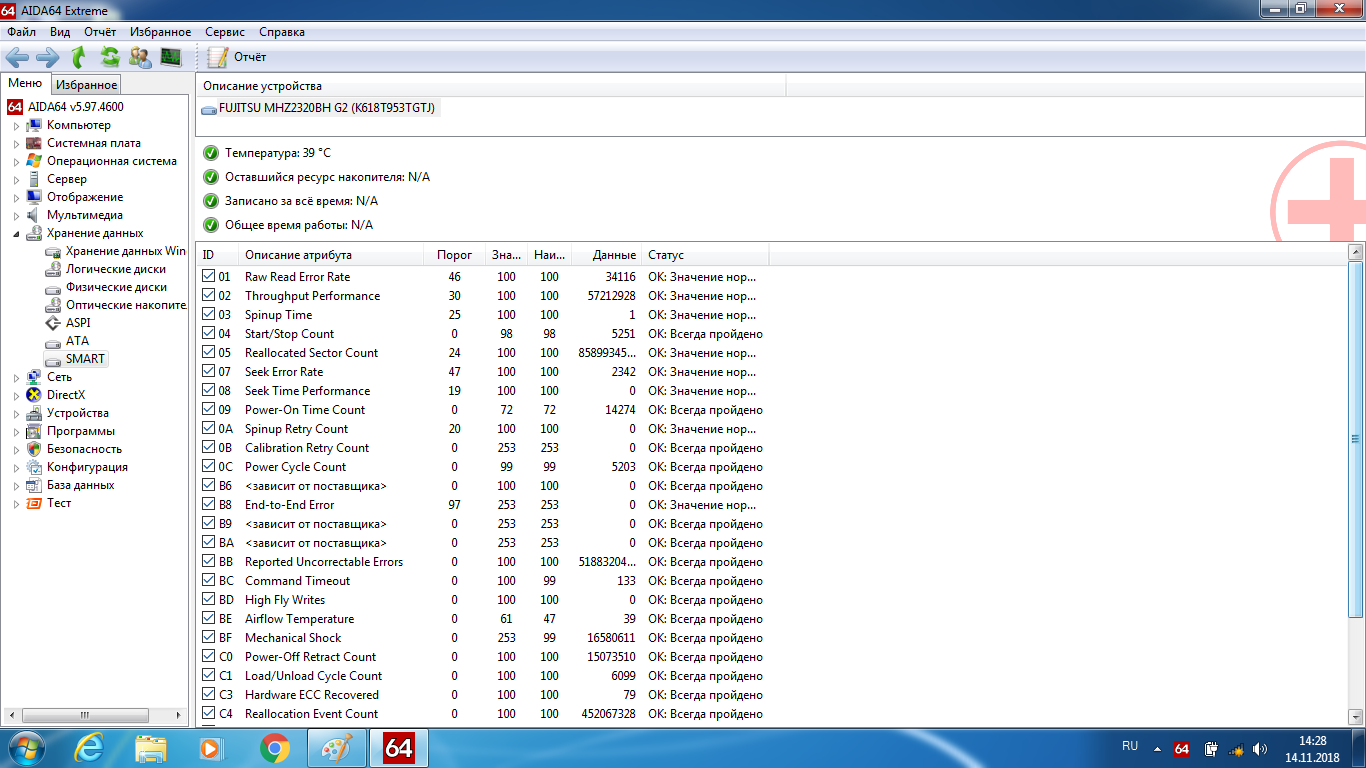Image resolution: width=1366 pixels, height=768 pixels.
Task: Click the Хранение данных Win tree icon
Action: pyautogui.click(x=53, y=251)
